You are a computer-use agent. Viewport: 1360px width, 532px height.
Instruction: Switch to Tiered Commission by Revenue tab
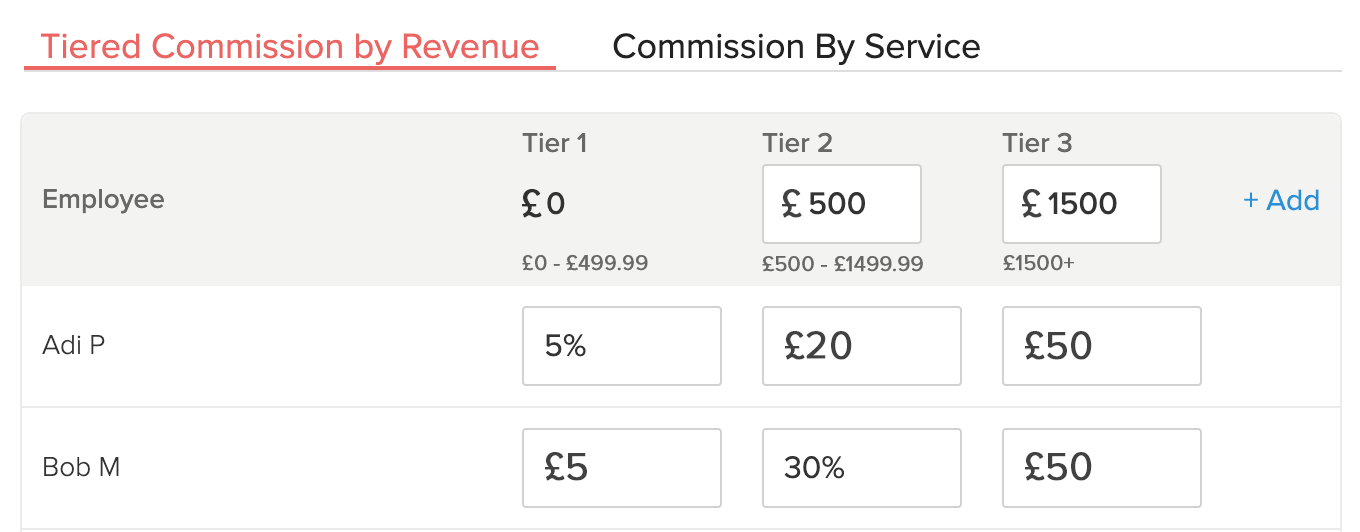[x=289, y=47]
